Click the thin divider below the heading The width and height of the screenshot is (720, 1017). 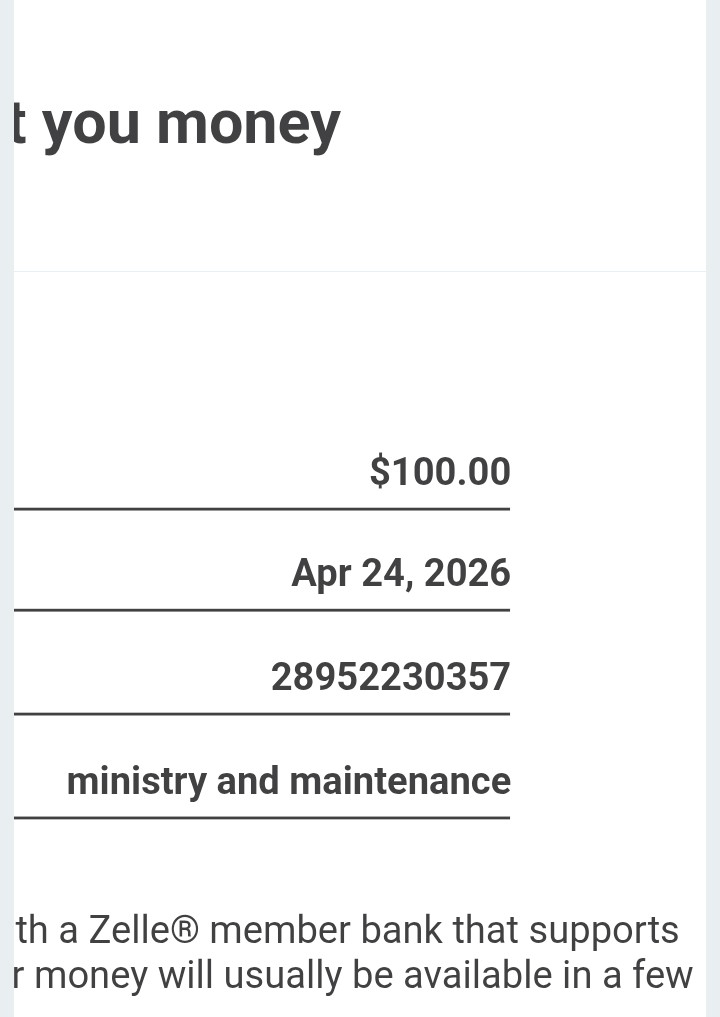click(360, 271)
